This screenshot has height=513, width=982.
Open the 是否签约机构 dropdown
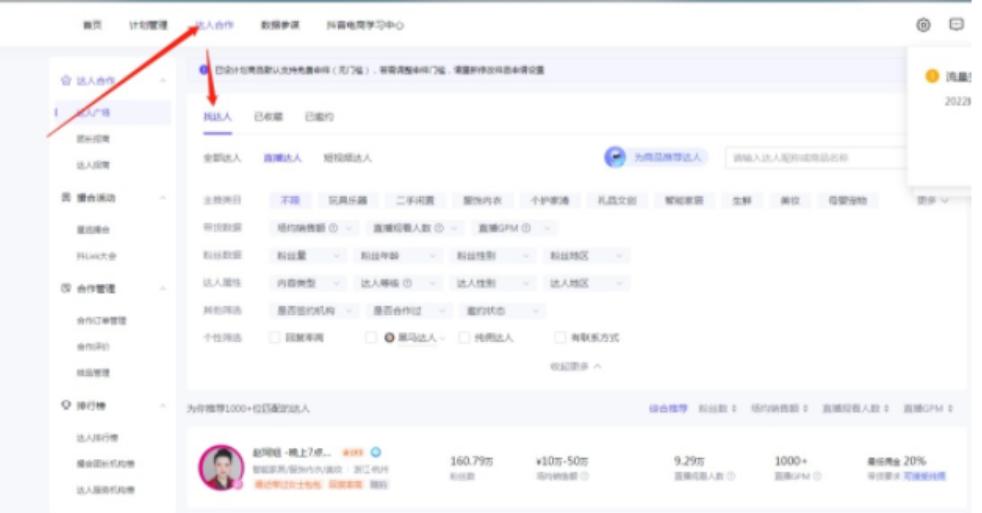pyautogui.click(x=314, y=311)
